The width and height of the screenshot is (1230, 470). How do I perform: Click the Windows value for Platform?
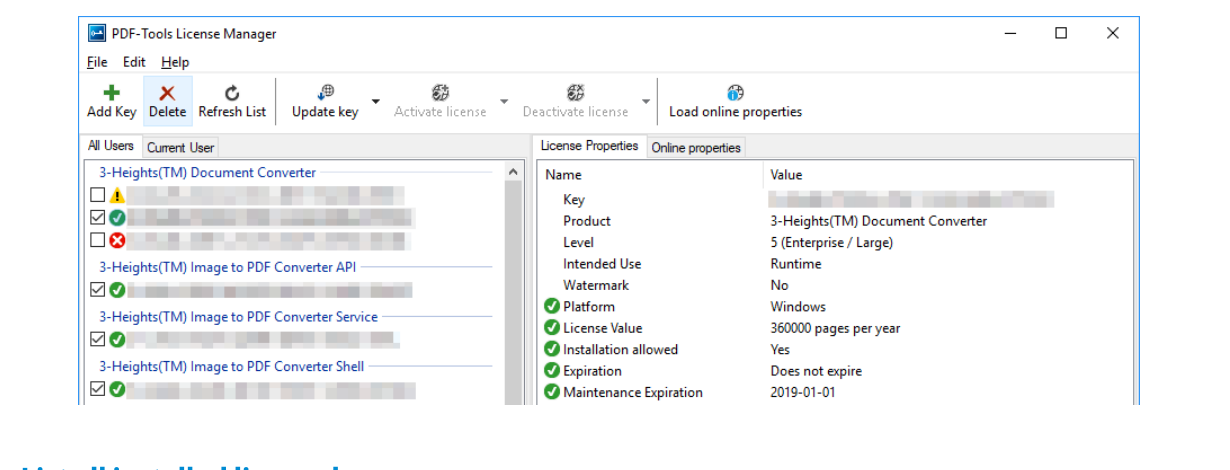798,307
